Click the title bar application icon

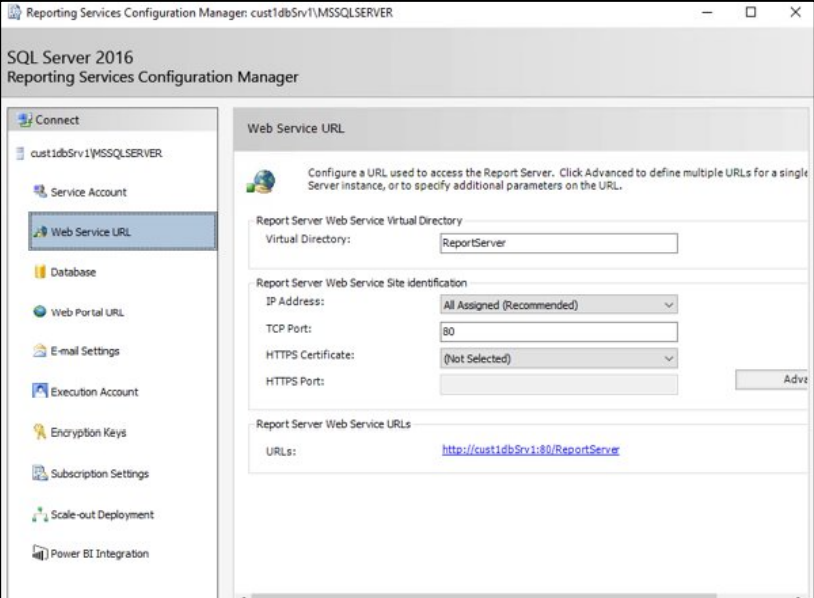coord(14,12)
